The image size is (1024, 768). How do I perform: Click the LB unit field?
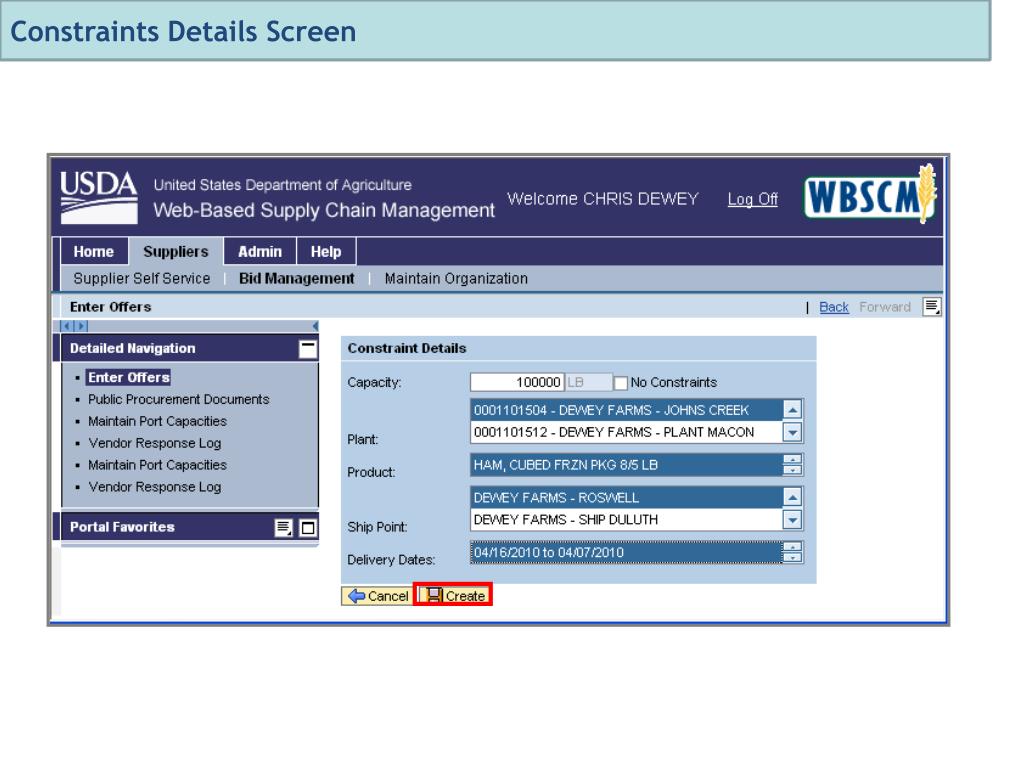point(588,383)
